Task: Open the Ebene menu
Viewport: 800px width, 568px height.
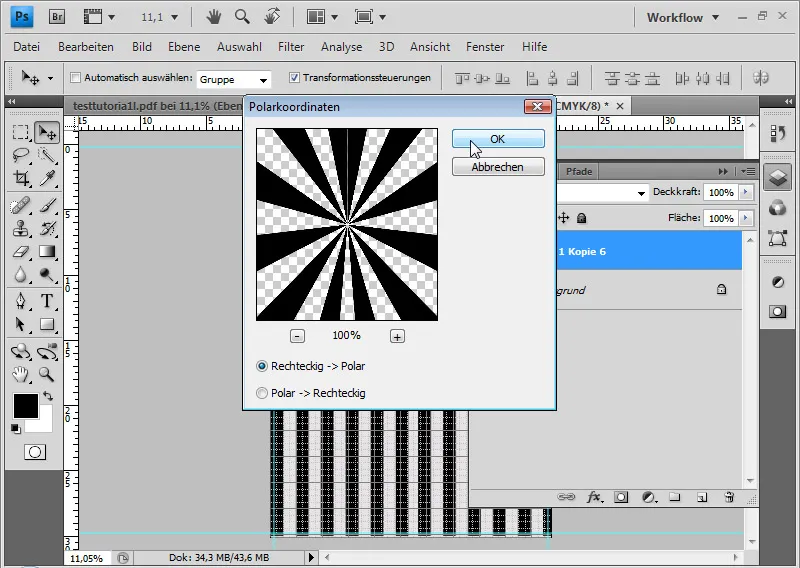Action: coord(184,47)
